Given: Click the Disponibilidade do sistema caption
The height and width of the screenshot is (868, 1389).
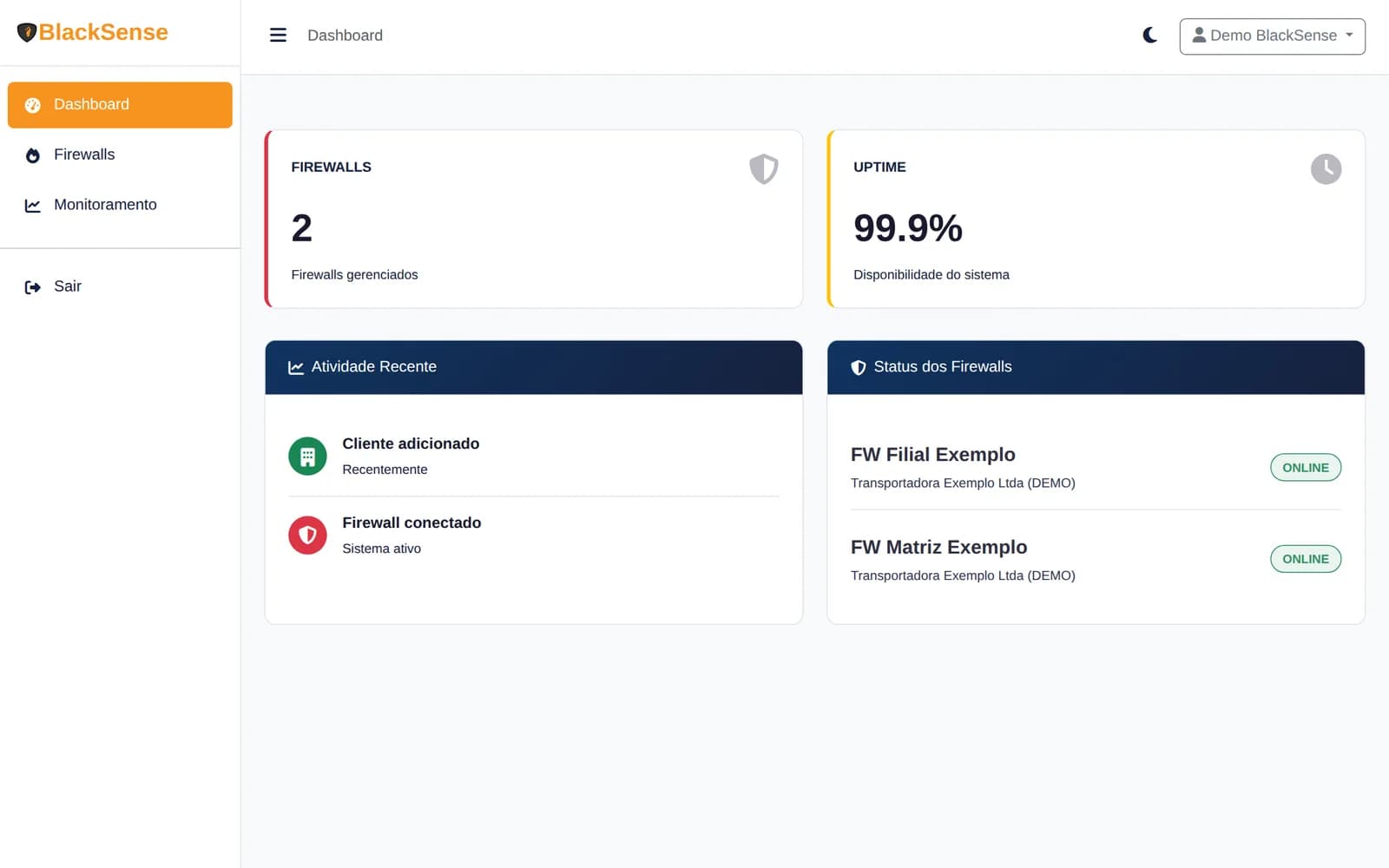Looking at the screenshot, I should pyautogui.click(x=931, y=274).
